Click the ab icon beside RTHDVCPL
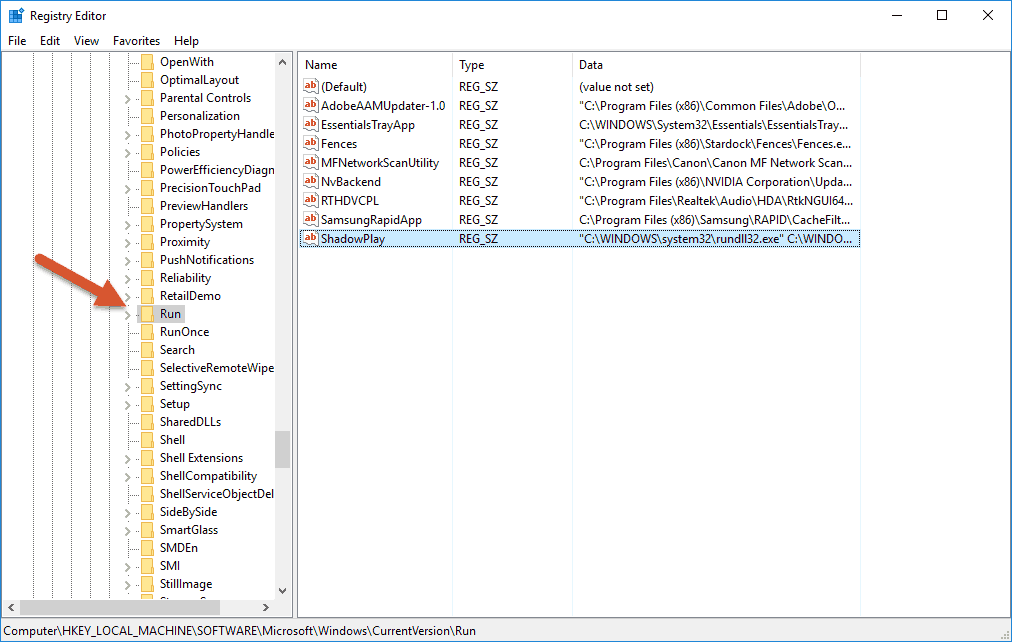1012x642 pixels. tap(311, 201)
